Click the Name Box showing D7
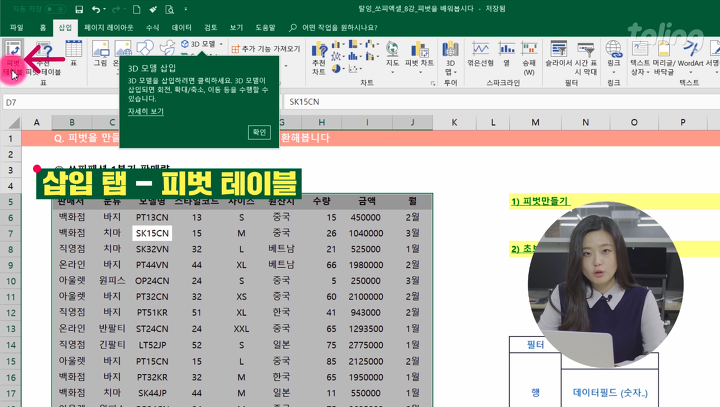 60,102
